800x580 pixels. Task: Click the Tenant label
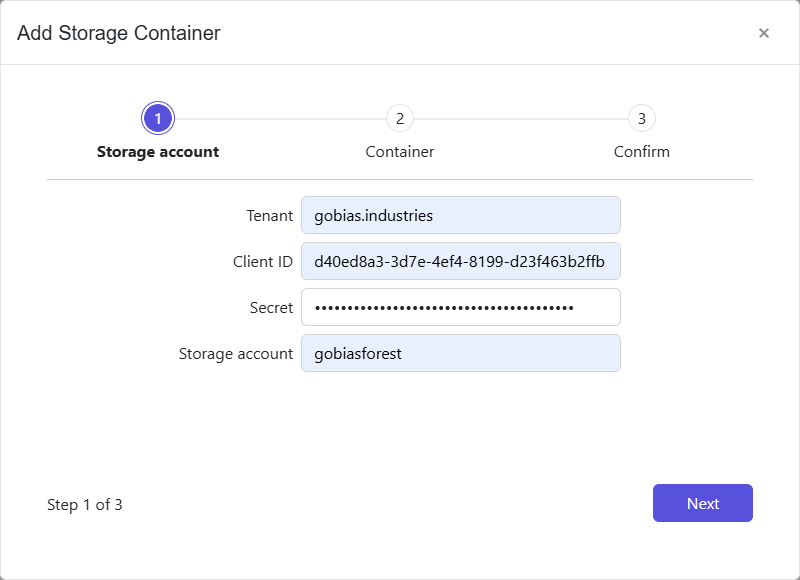point(269,214)
